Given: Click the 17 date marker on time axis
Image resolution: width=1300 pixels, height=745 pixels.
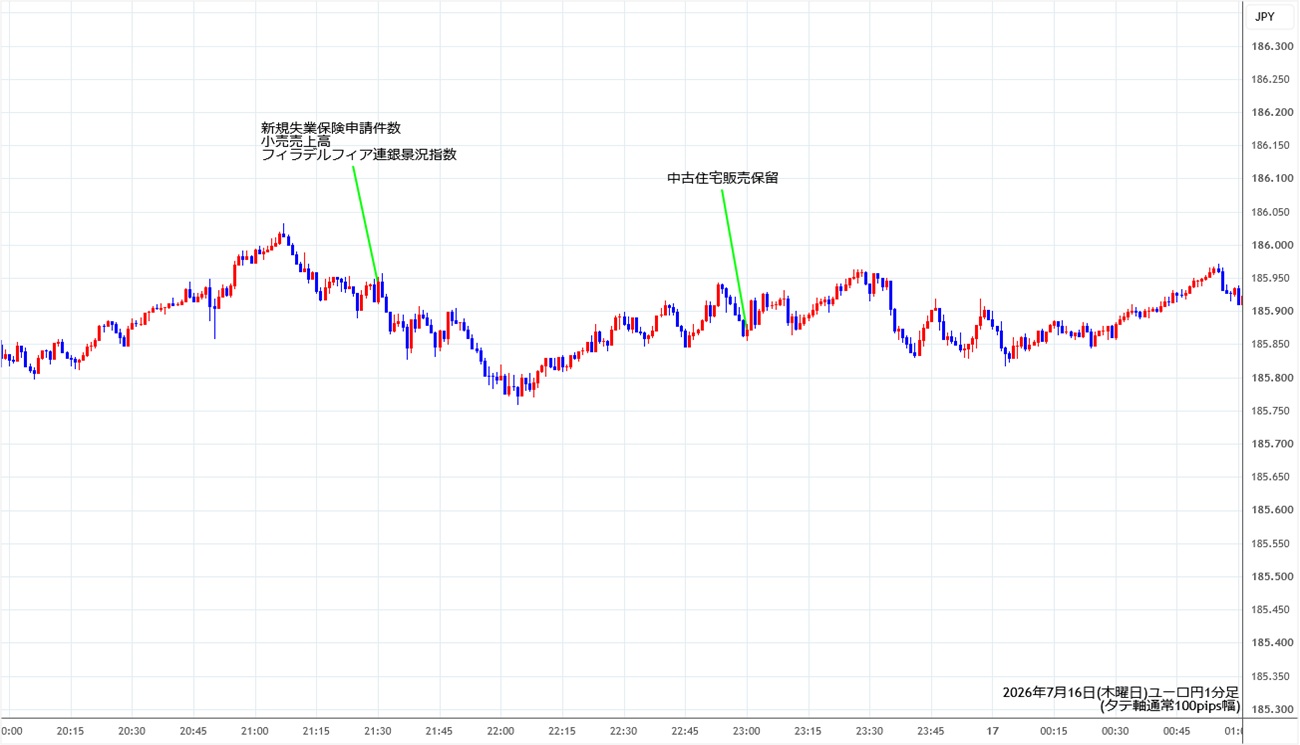Looking at the screenshot, I should click(x=994, y=731).
